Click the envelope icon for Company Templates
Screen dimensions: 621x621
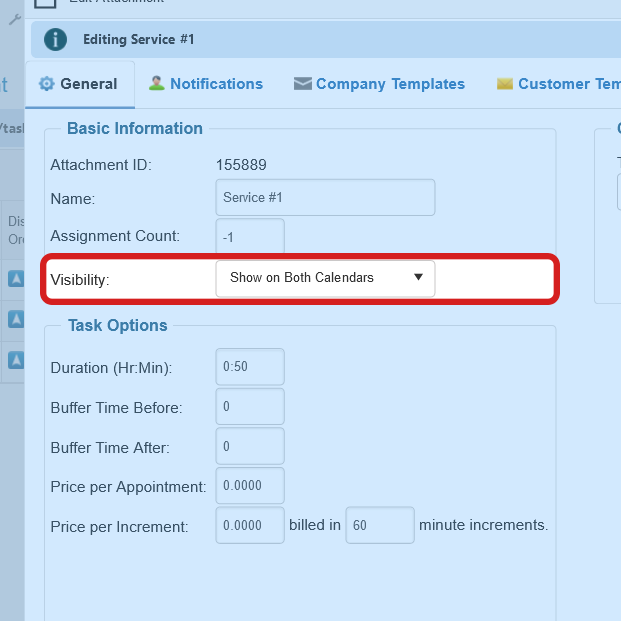point(303,84)
